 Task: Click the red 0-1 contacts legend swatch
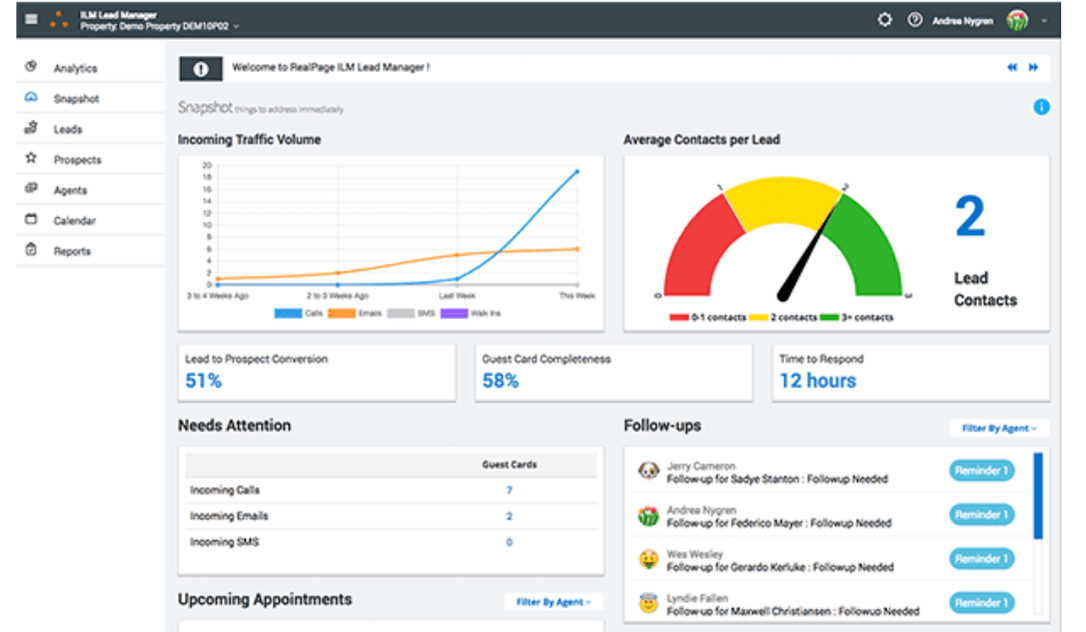point(679,318)
